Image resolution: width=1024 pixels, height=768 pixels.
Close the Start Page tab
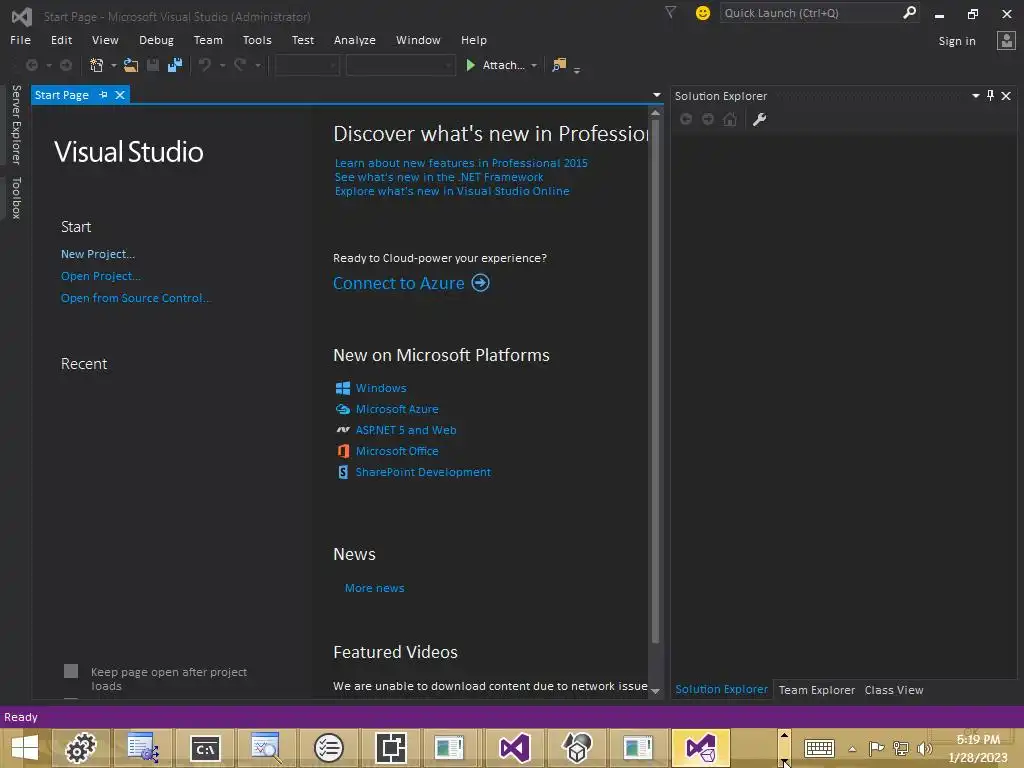pyautogui.click(x=120, y=95)
